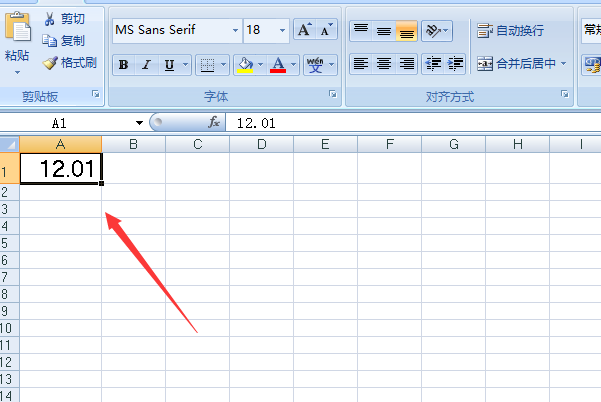Decrease the cell indent
This screenshot has width=601, height=402.
click(433, 64)
